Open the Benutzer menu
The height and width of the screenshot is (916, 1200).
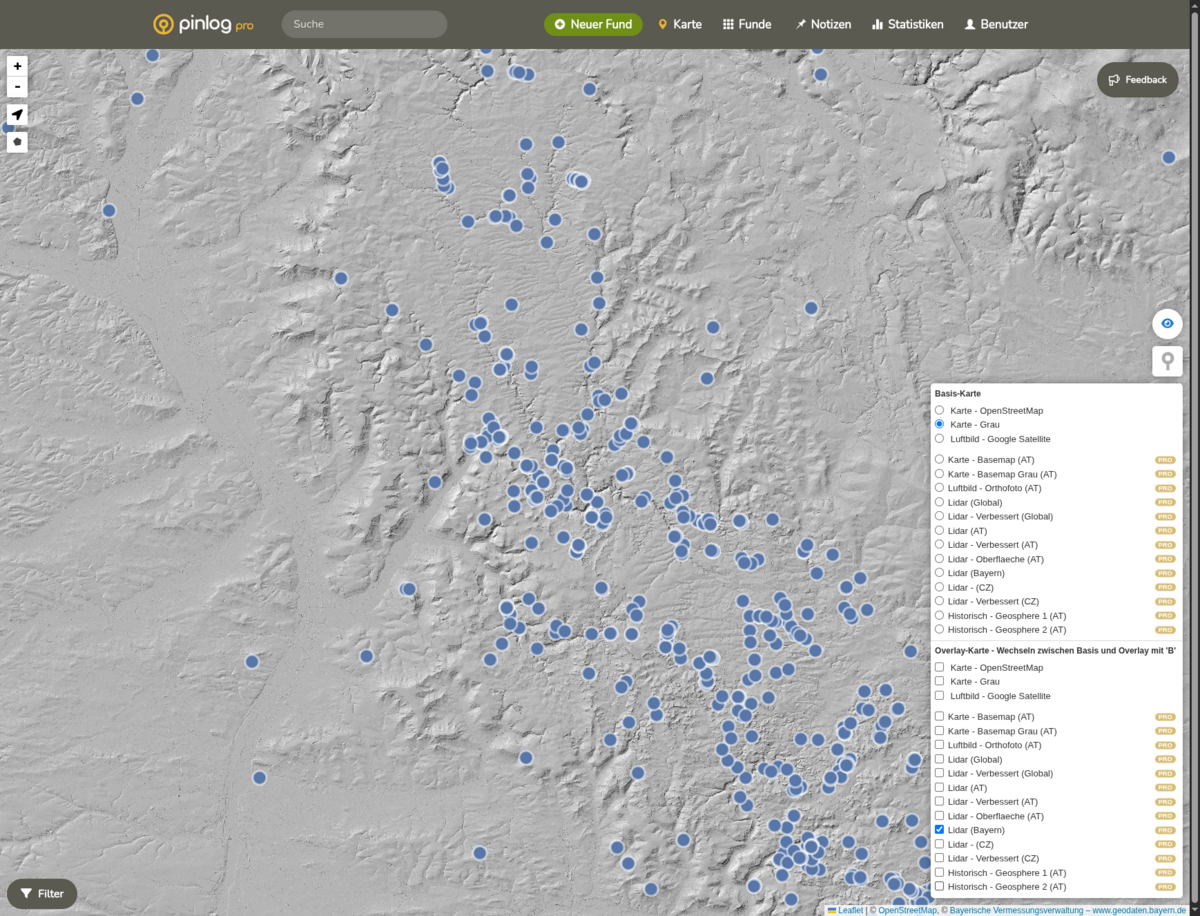(x=995, y=24)
